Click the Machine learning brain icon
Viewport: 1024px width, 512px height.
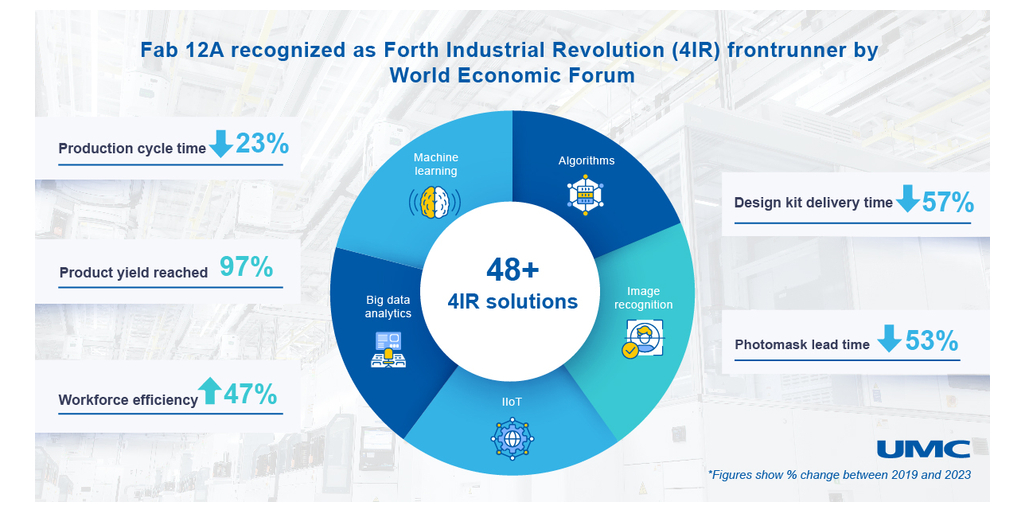(435, 202)
